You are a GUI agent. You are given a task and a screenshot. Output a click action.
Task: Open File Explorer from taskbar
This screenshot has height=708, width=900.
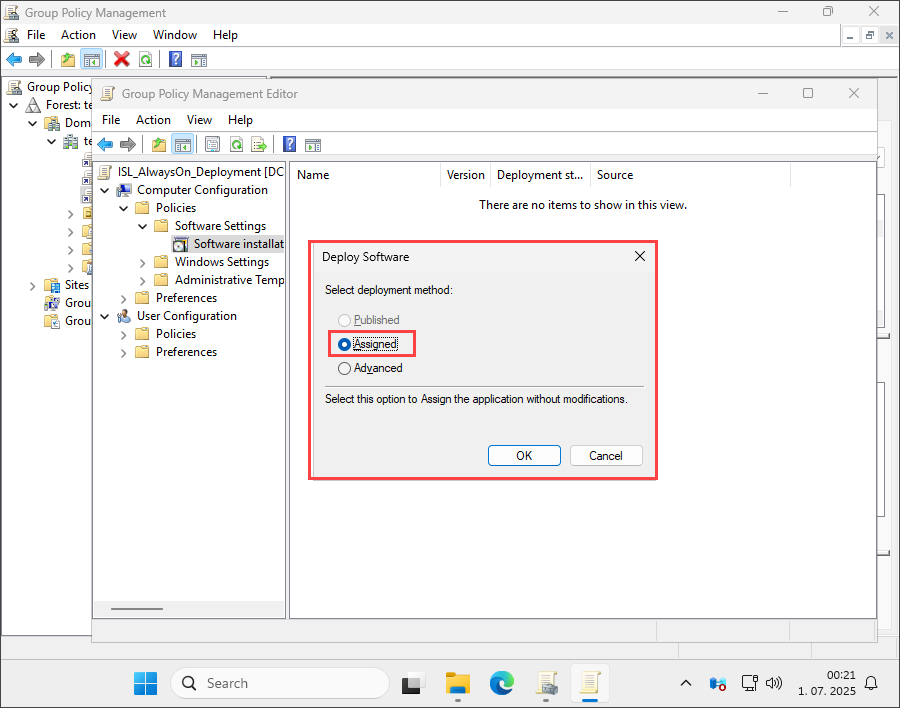[x=457, y=683]
